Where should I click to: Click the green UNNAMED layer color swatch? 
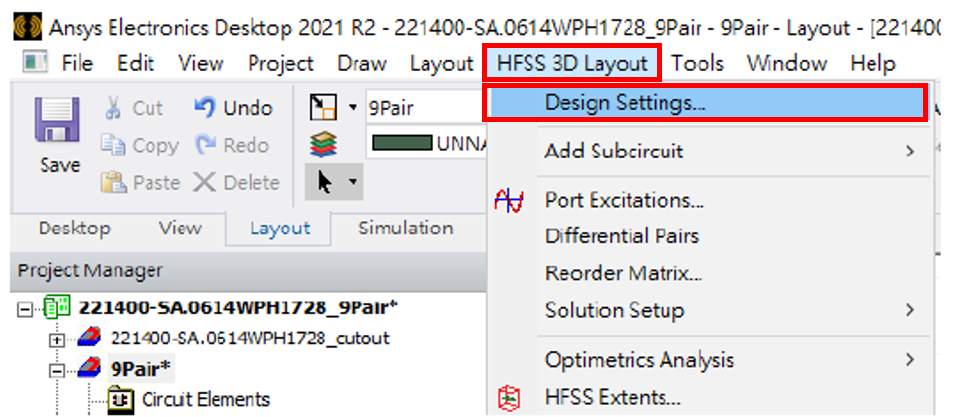[x=402, y=145]
